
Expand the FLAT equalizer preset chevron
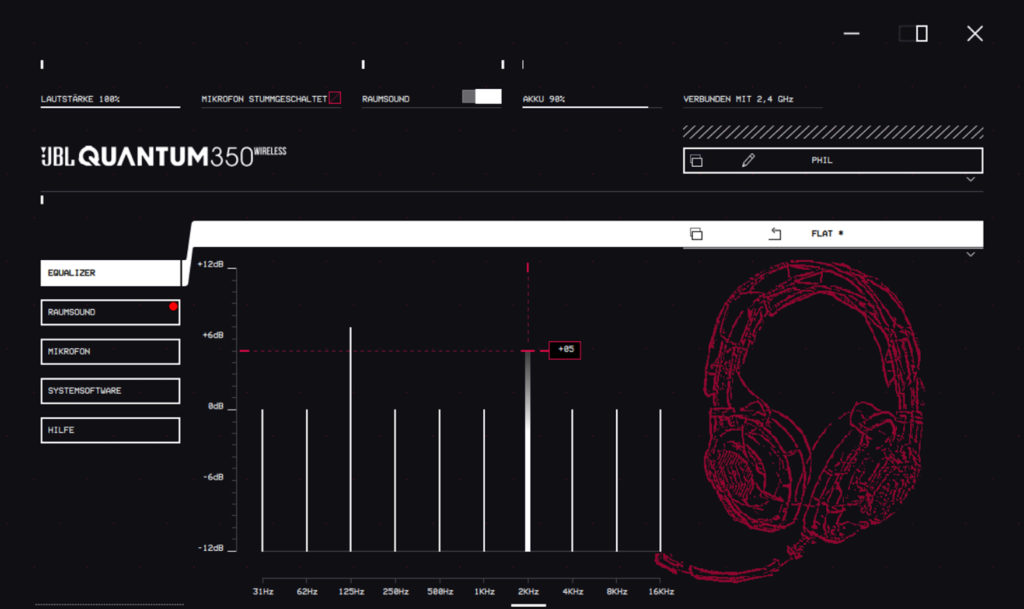971,255
